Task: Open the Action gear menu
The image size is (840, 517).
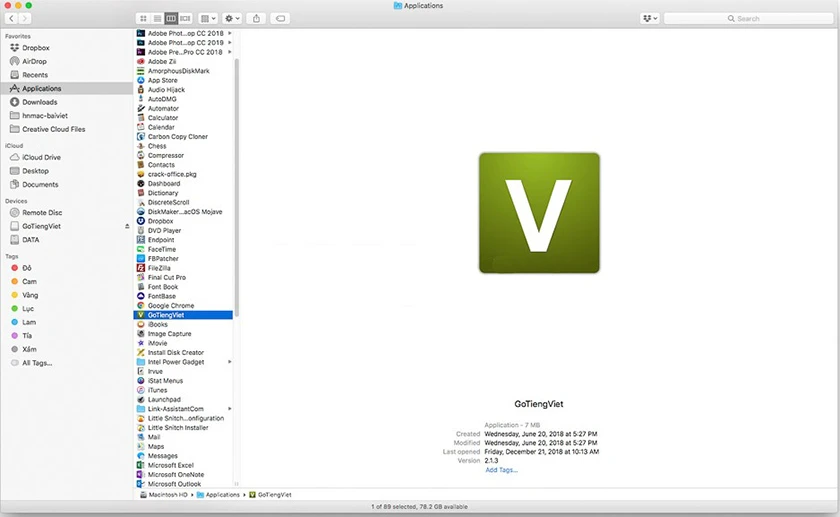Action: point(232,18)
